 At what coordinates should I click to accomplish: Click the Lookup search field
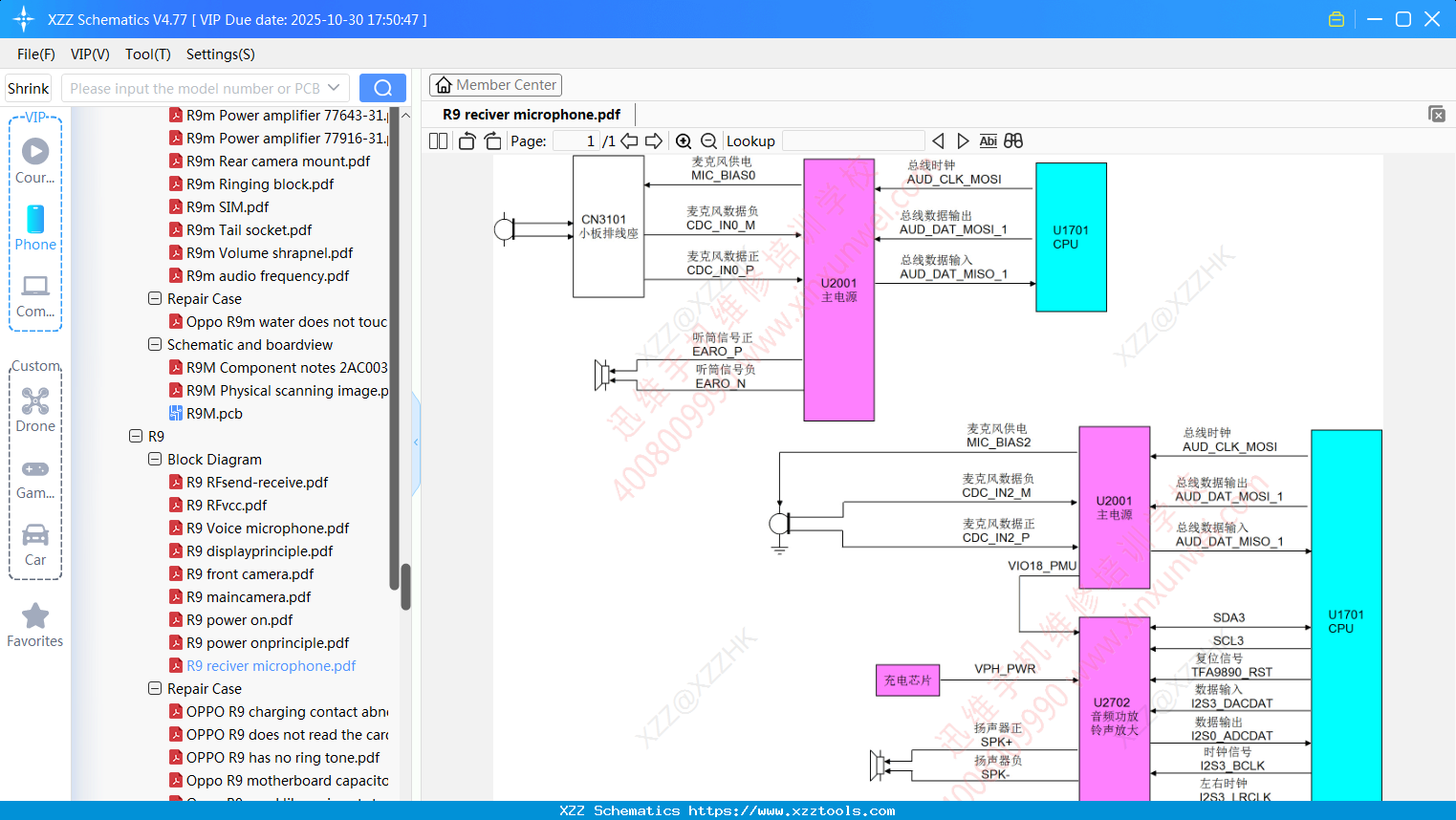pyautogui.click(x=854, y=140)
